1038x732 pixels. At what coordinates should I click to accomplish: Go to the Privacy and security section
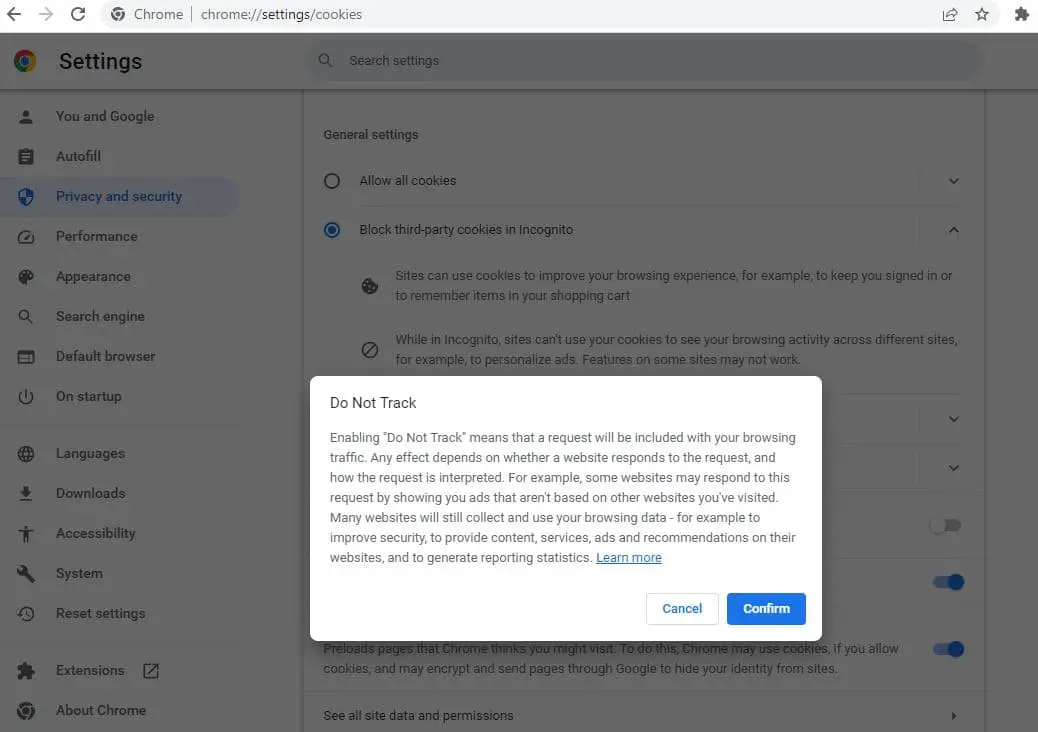coord(119,197)
